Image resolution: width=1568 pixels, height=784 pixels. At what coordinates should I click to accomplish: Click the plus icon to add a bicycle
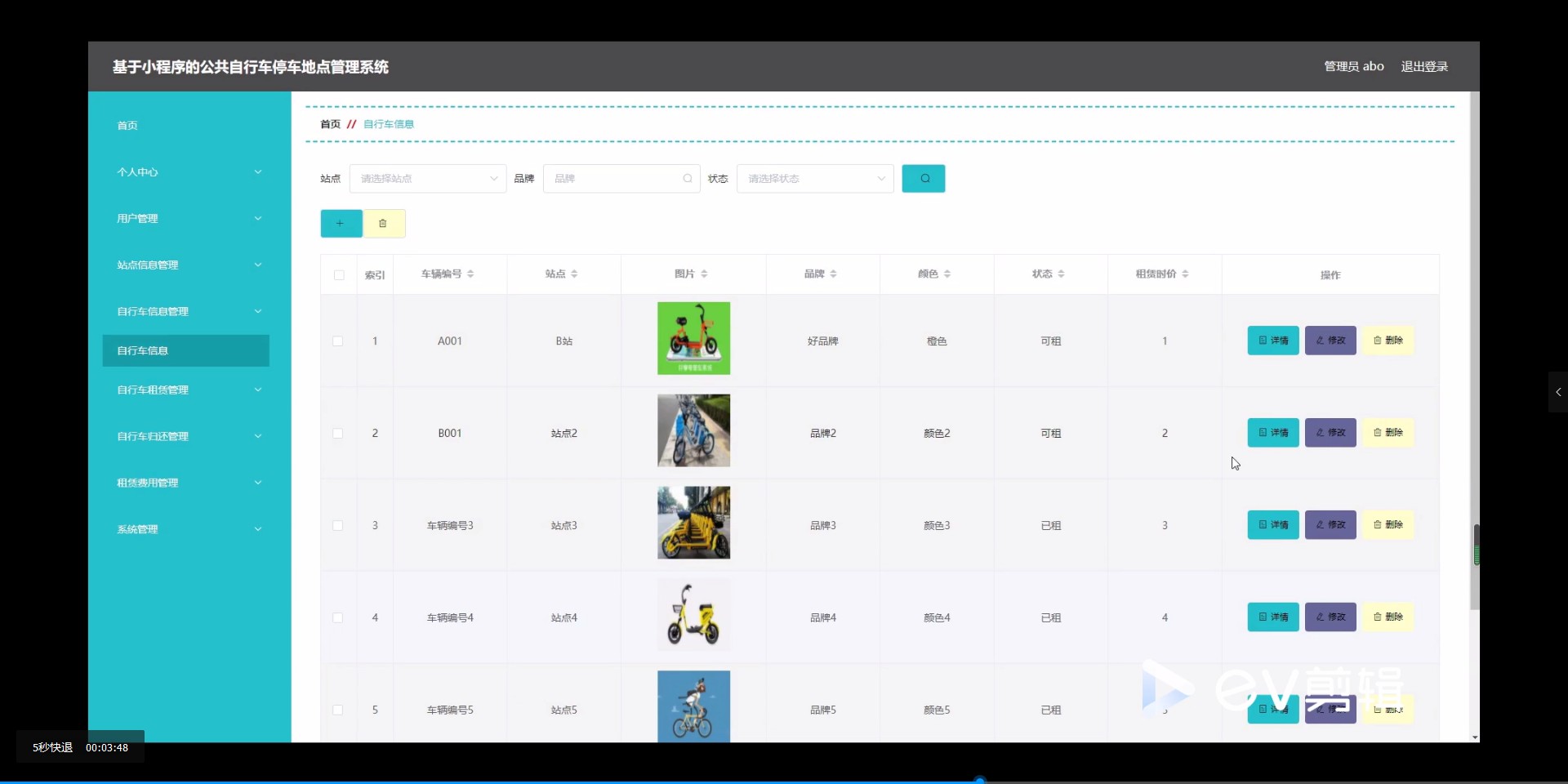pos(341,223)
